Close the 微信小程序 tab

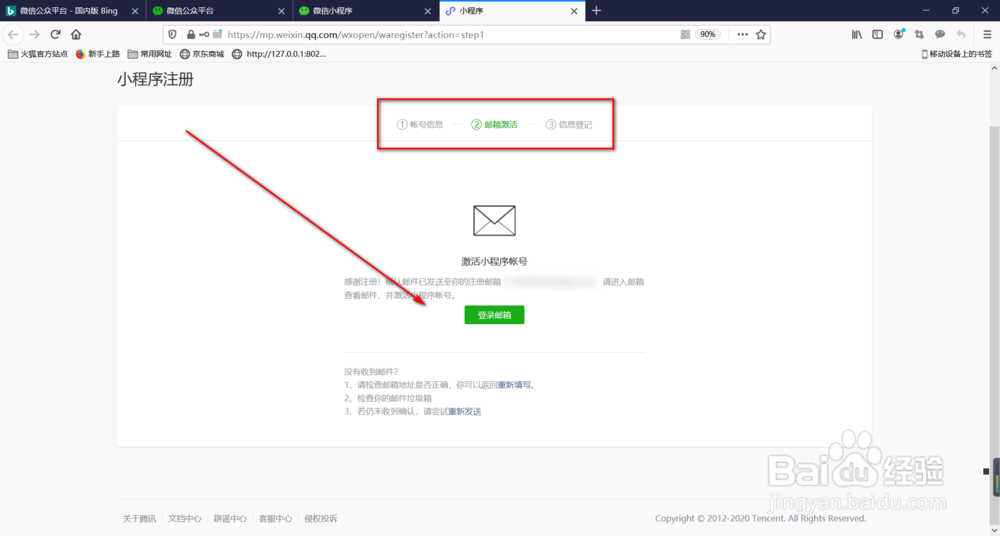pos(428,11)
